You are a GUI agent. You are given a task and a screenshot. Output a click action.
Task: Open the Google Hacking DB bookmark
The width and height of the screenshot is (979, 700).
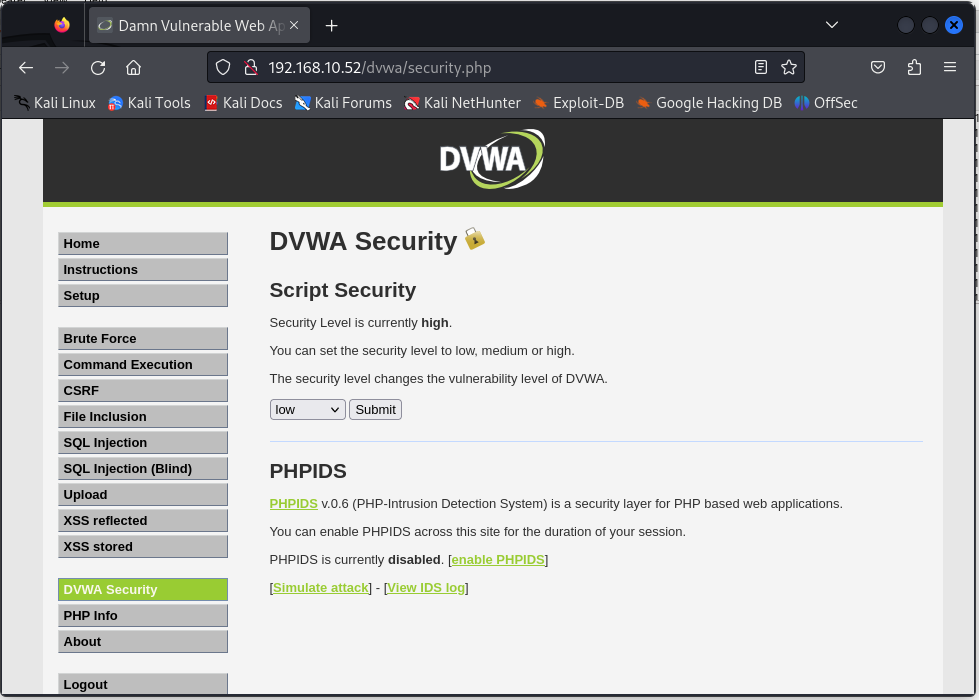pos(709,103)
